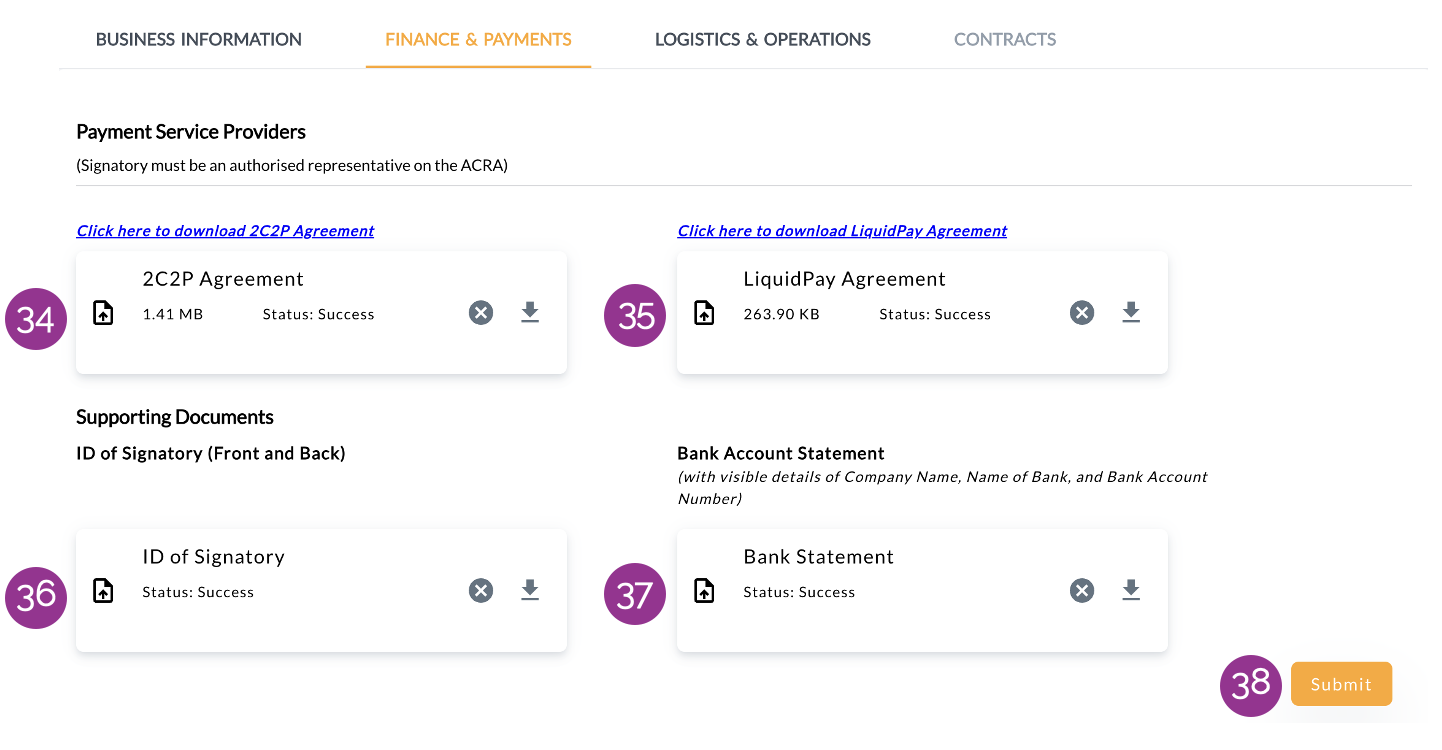This screenshot has width=1442, height=750.
Task: Go to the Contracts tab
Action: coord(1005,40)
